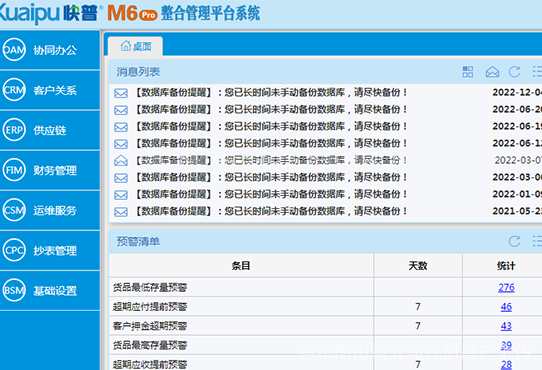Open the OAM 协同办公 module
Screen dimensions: 542x370
[x=50, y=50]
